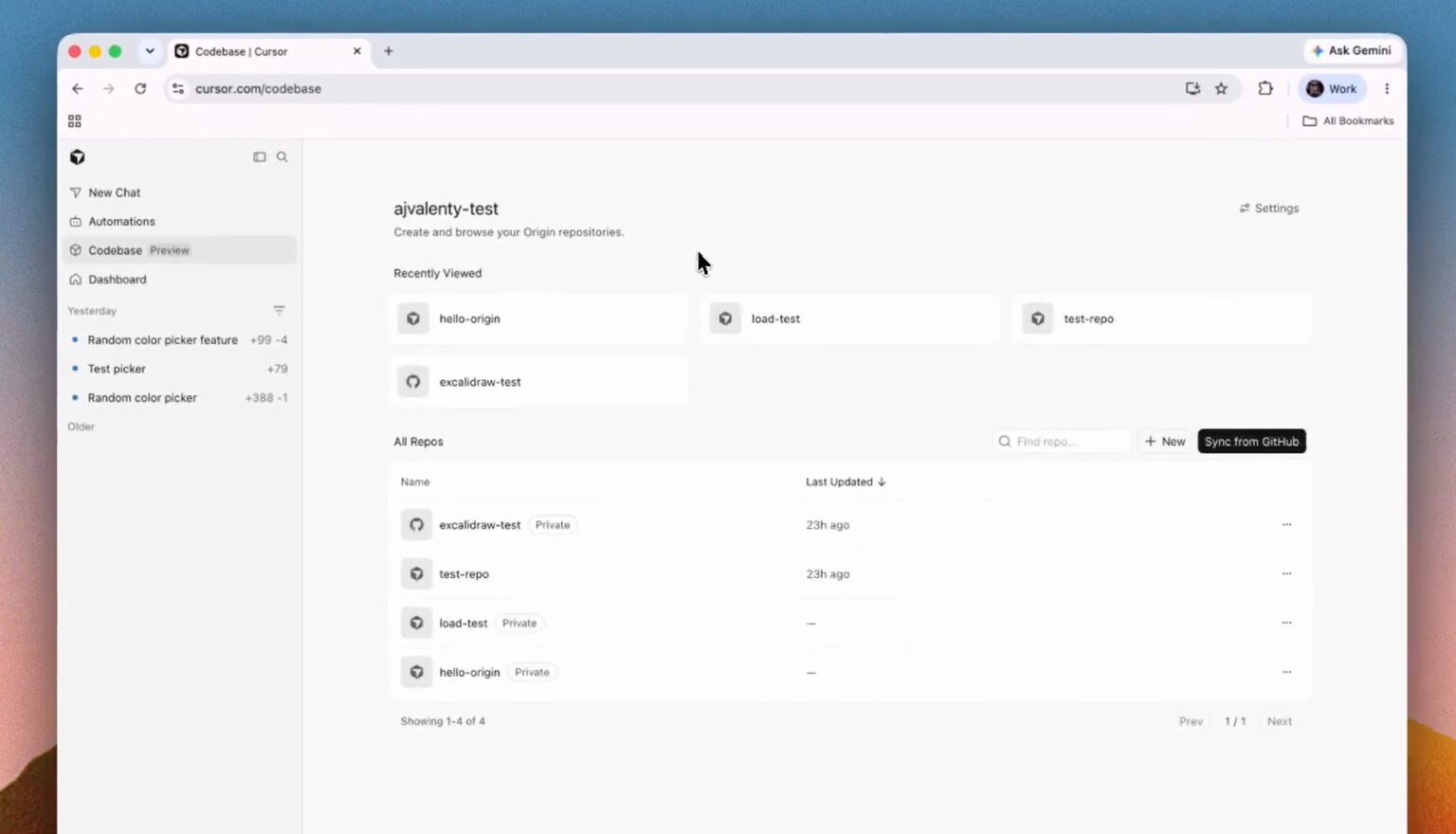Click the Cursor logo in the sidebar
The image size is (1456, 834).
point(78,157)
